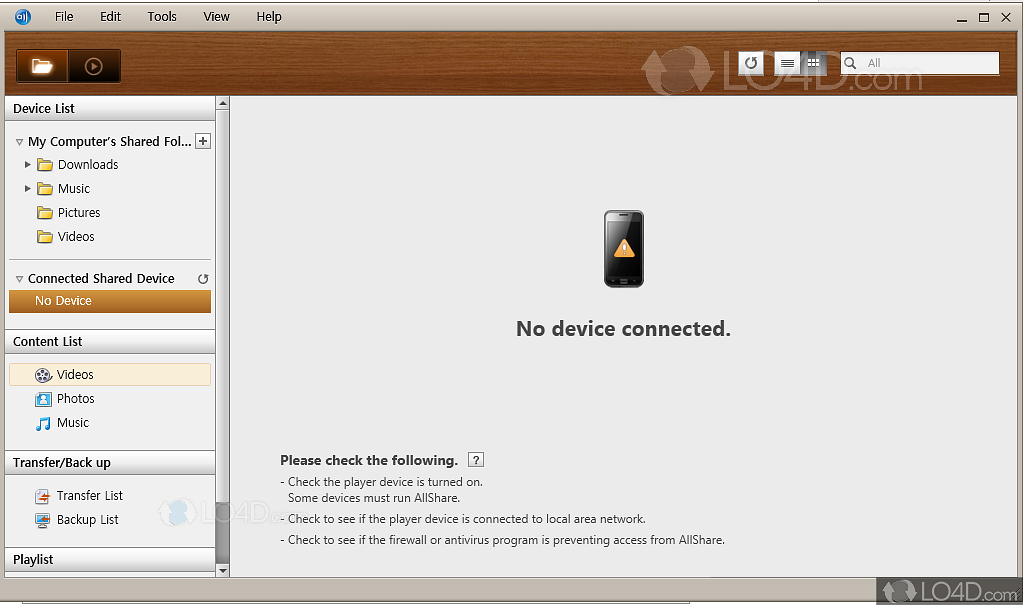
Task: Select the Downloads folder icon
Action: pos(45,164)
